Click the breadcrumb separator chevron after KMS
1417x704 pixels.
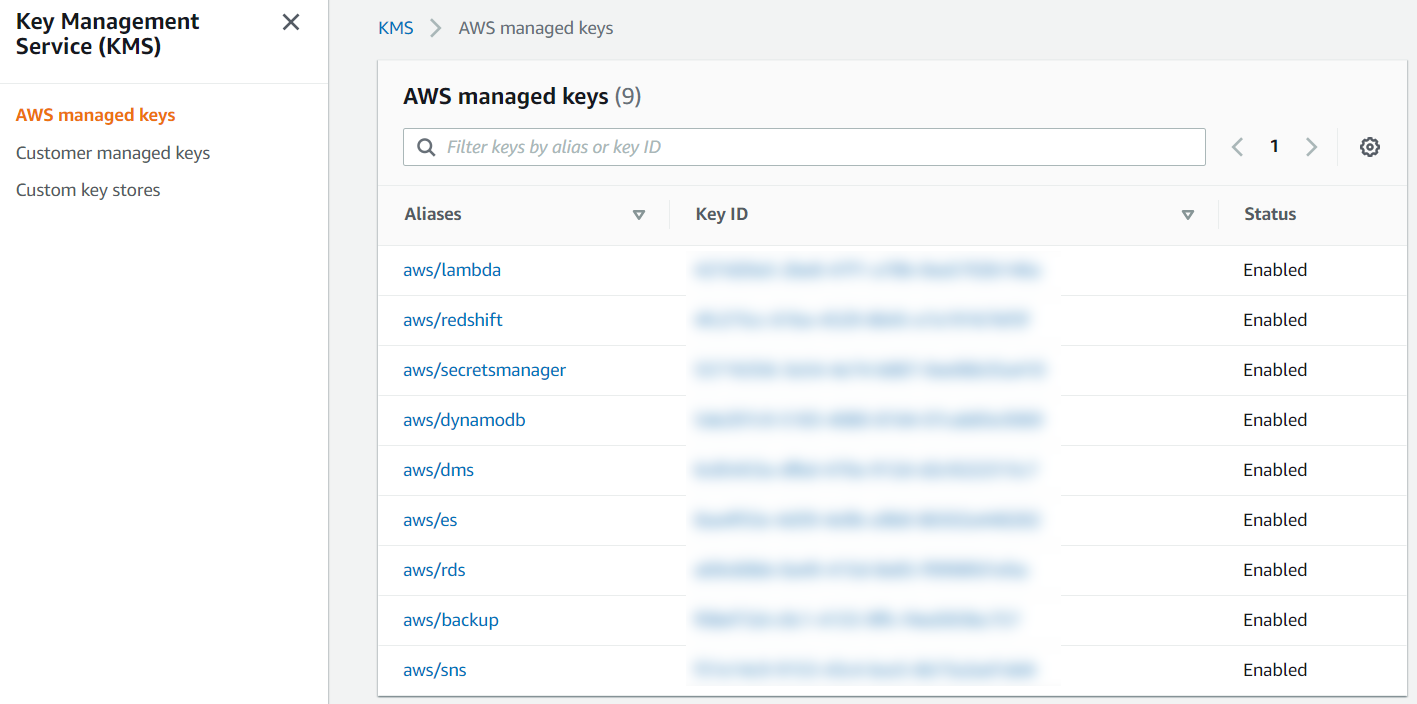[x=435, y=28]
